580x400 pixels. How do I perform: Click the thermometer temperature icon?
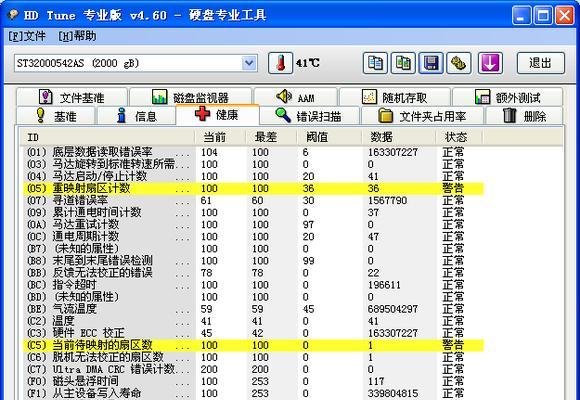pos(280,63)
